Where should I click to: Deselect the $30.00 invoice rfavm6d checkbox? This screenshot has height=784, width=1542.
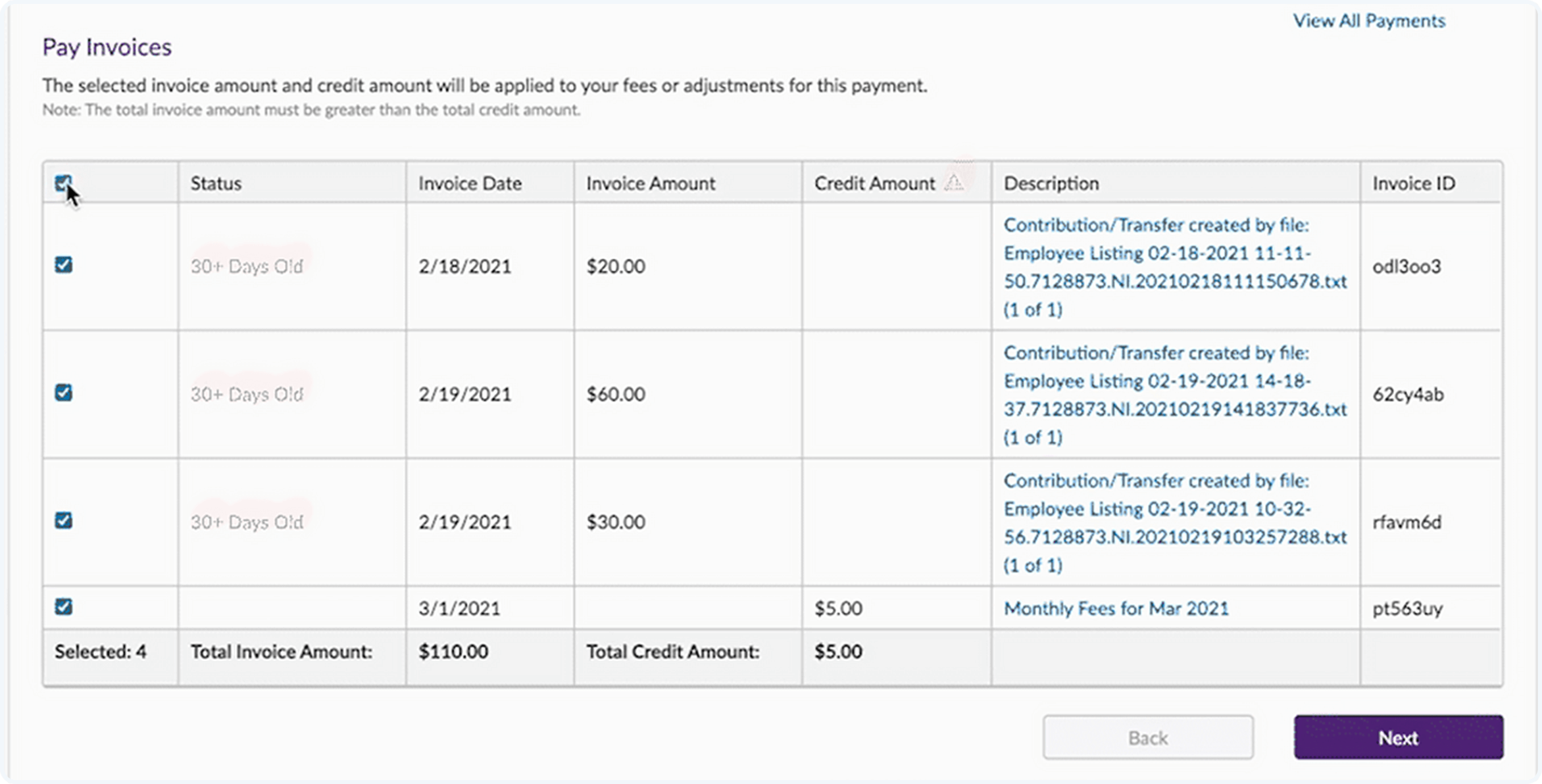click(64, 521)
